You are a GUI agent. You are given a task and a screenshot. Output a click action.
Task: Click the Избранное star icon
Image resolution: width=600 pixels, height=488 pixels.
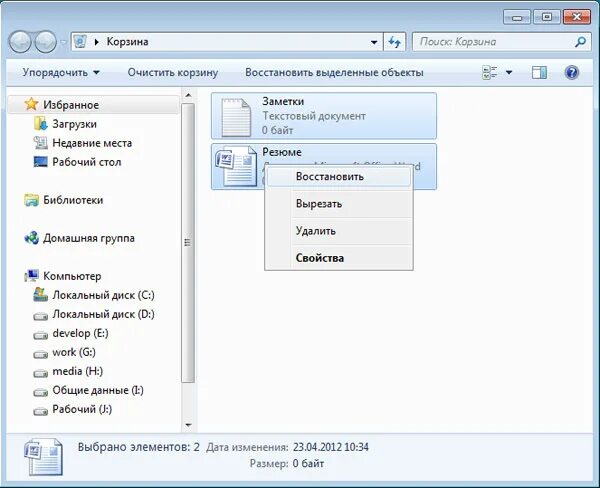(x=31, y=104)
